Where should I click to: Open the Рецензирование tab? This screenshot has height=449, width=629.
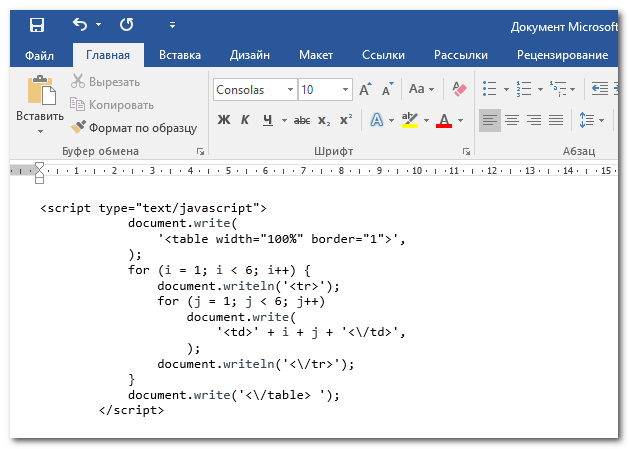coord(562,55)
